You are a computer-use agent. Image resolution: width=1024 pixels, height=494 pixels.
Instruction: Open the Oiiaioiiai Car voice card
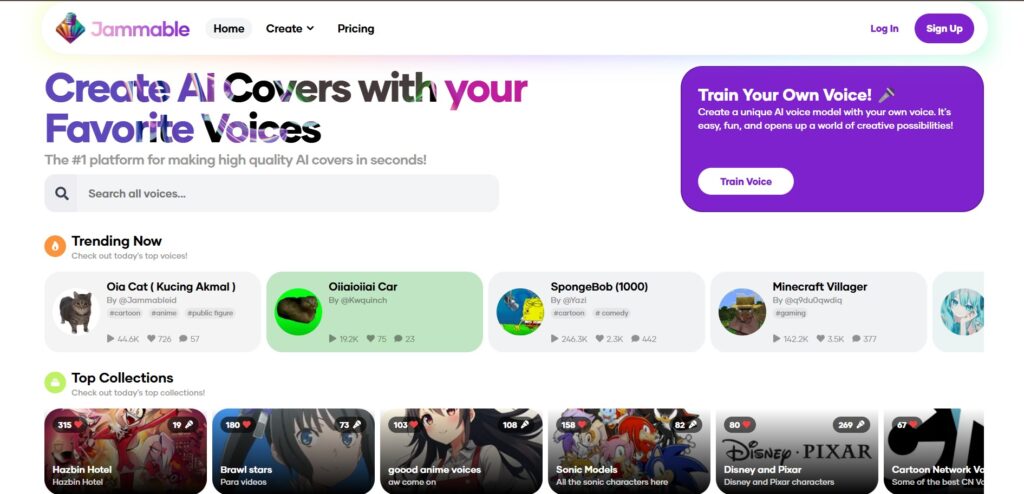[x=375, y=312]
